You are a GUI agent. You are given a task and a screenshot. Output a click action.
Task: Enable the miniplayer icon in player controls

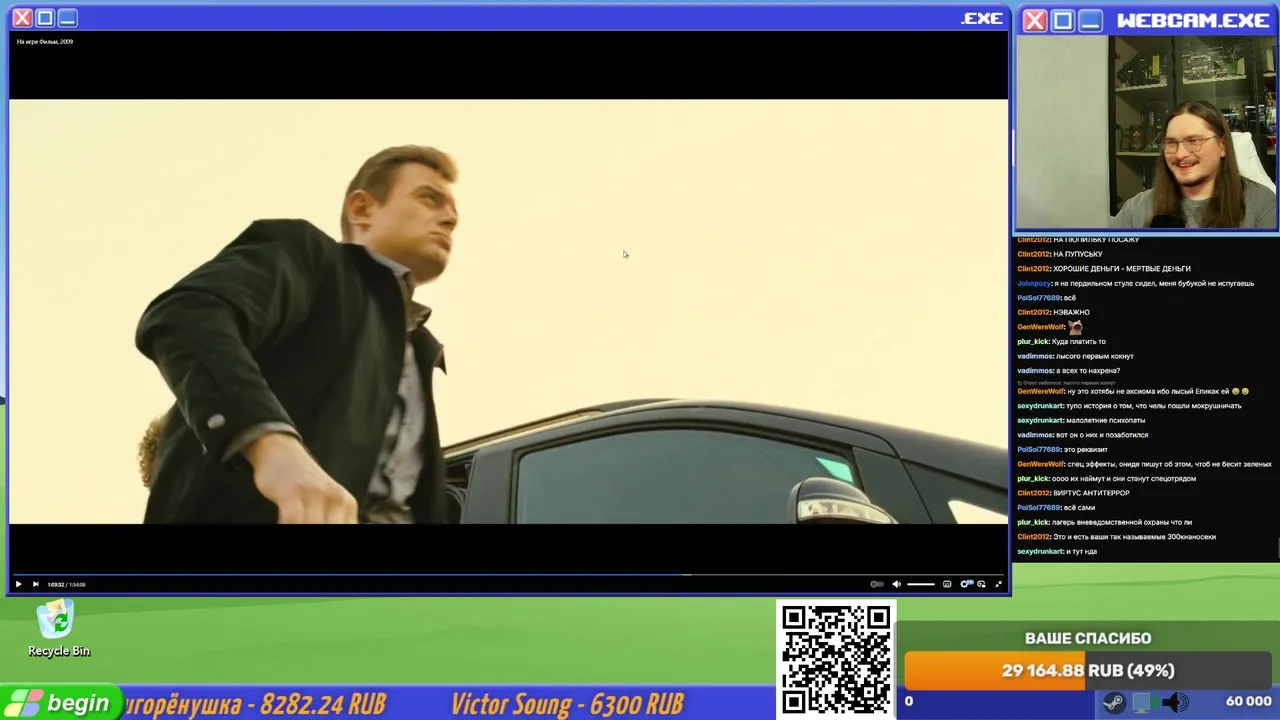(981, 584)
